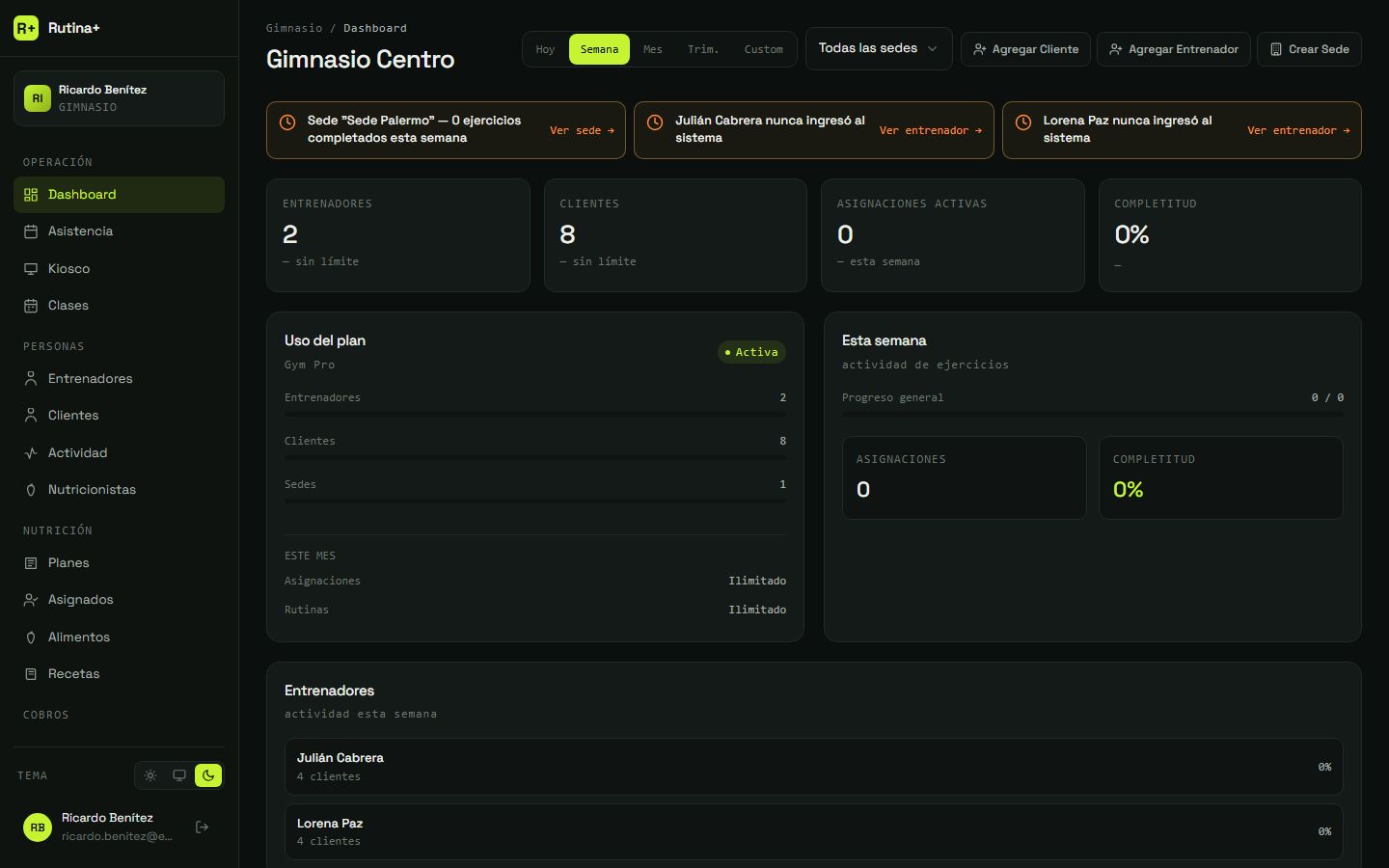Viewport: 1389px width, 868px height.
Task: Open Ver entrenador link for Julián Cabrera
Action: click(x=931, y=130)
